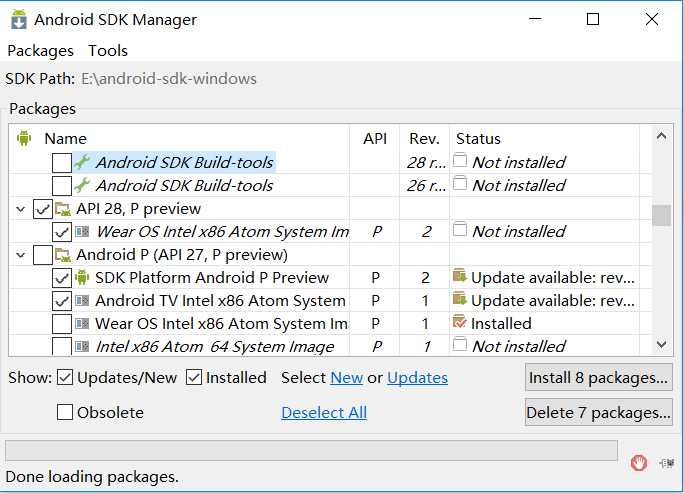Click the Android P (API 27) folder icon
The image size is (684, 494).
[x=63, y=255]
